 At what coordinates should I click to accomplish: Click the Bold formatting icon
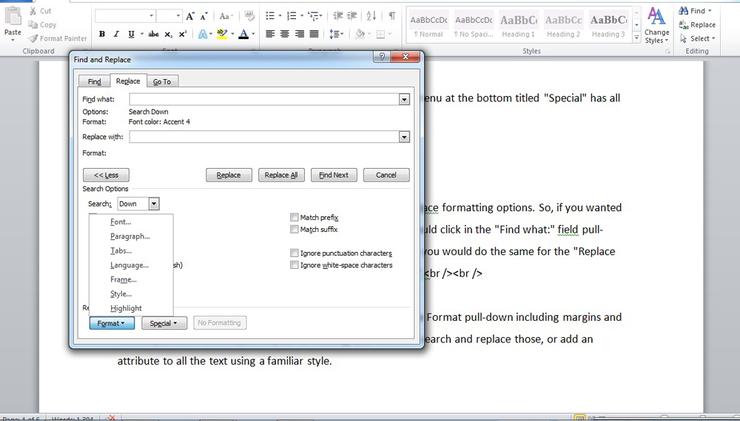[x=102, y=34]
